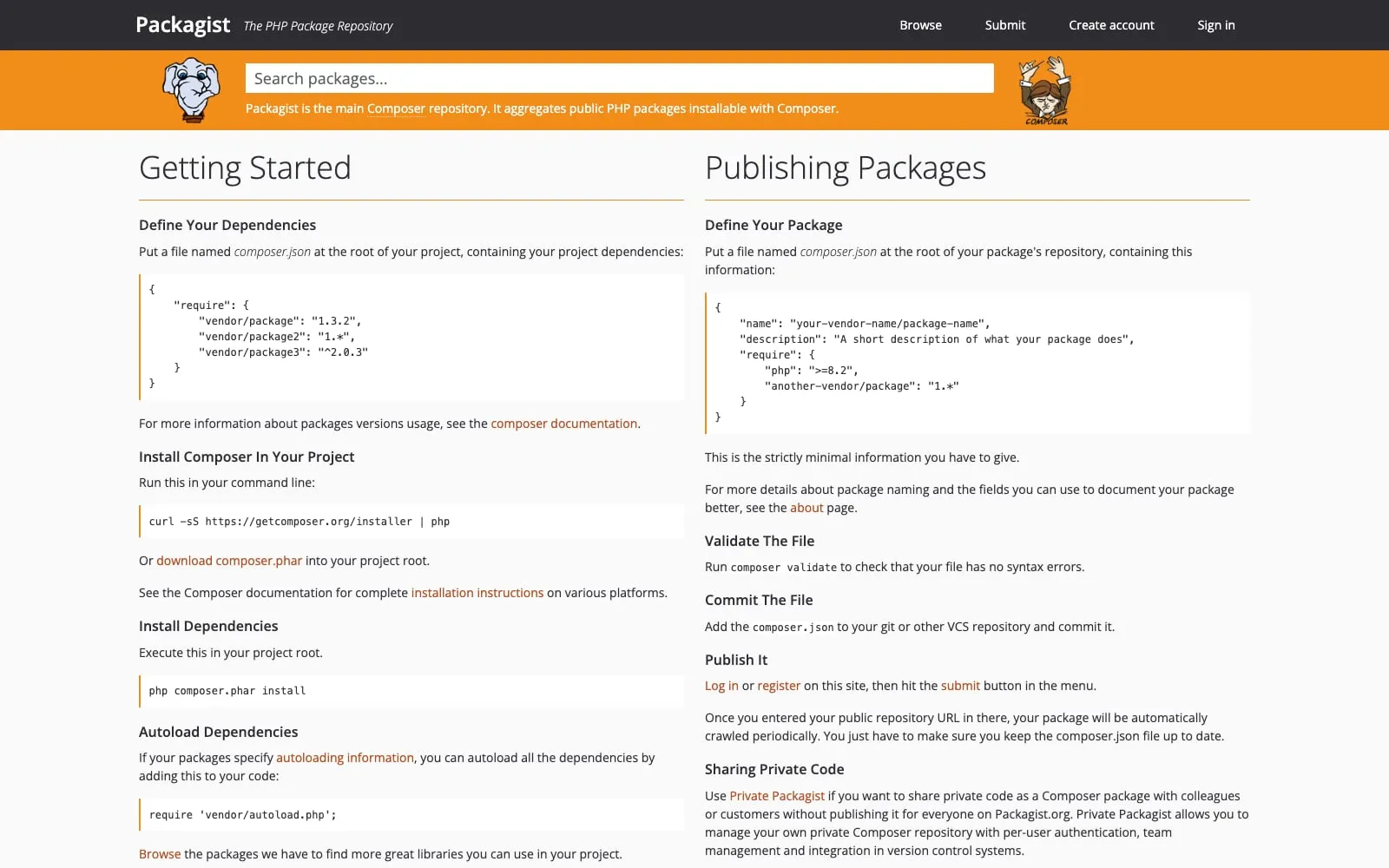
Task: Click the "php": ">=8.2" code line
Action: (x=811, y=371)
